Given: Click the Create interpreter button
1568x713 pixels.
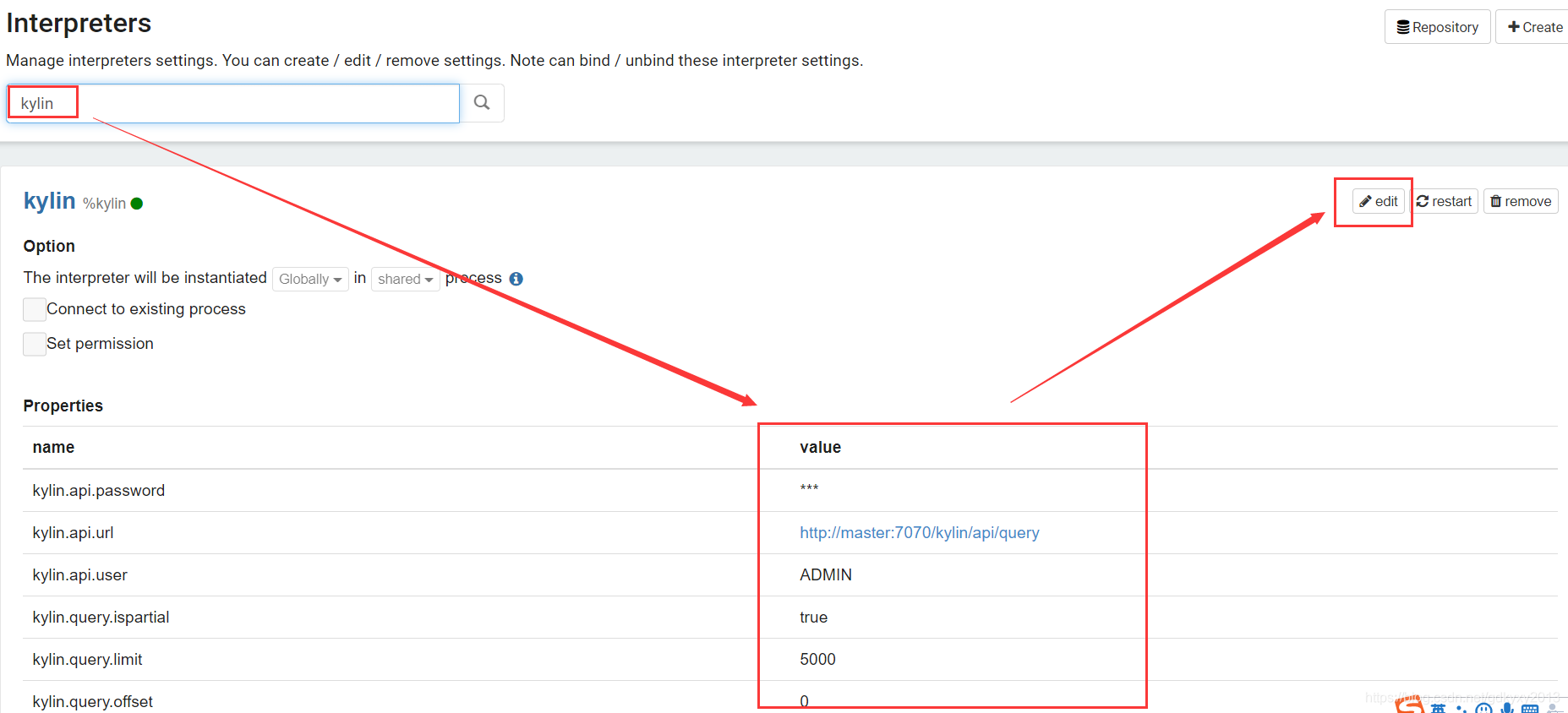Looking at the screenshot, I should click(1535, 27).
